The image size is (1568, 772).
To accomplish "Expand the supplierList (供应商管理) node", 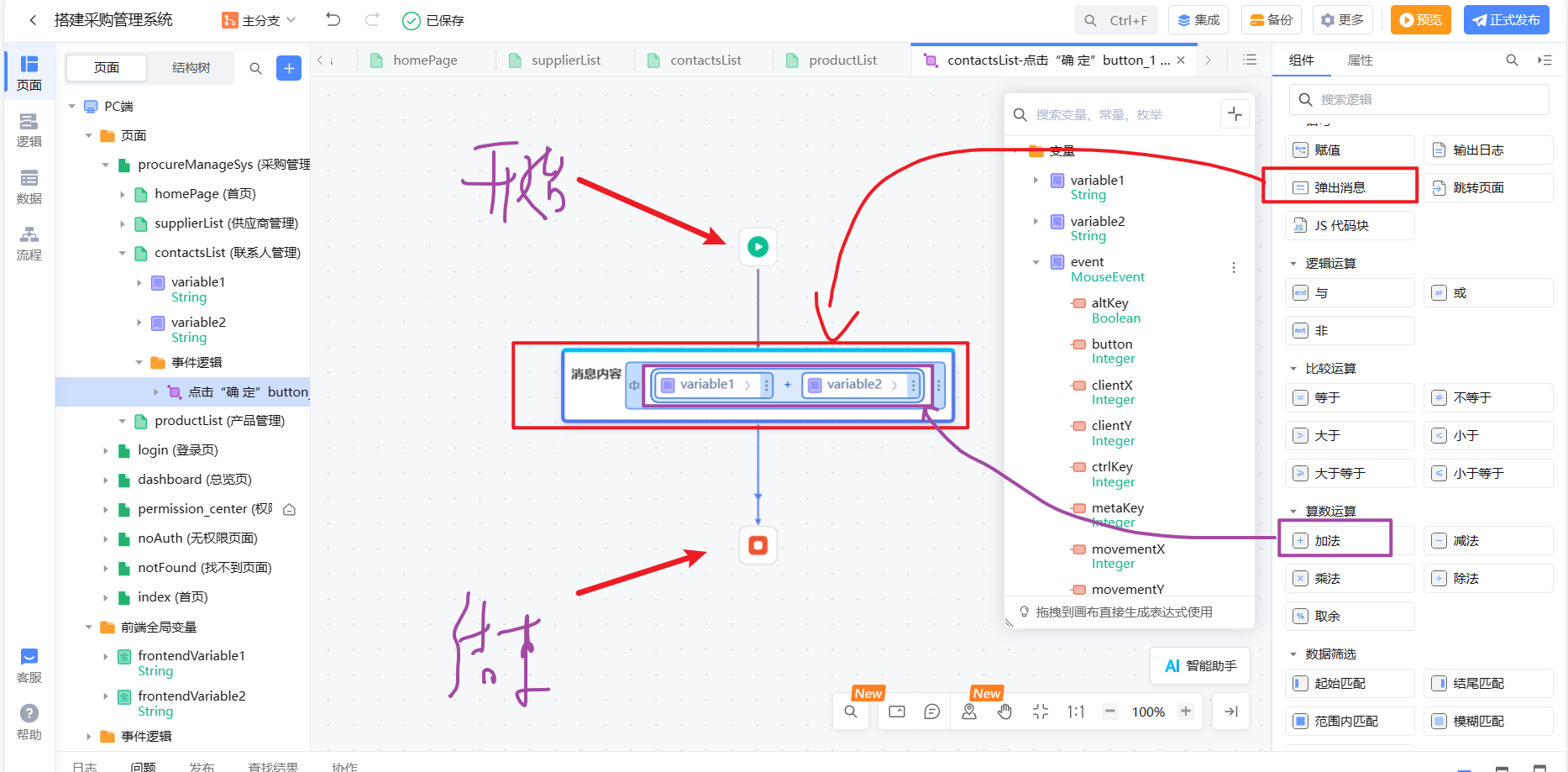I will (123, 224).
